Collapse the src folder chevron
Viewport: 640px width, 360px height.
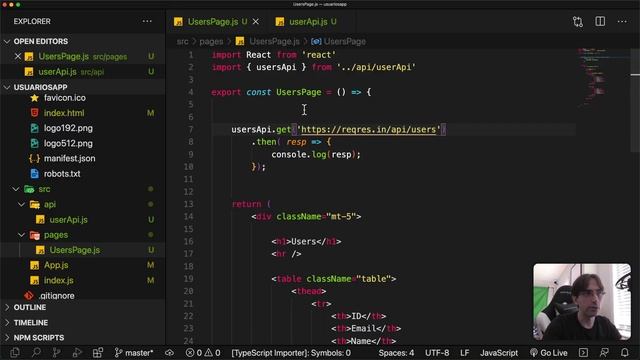point(16,189)
